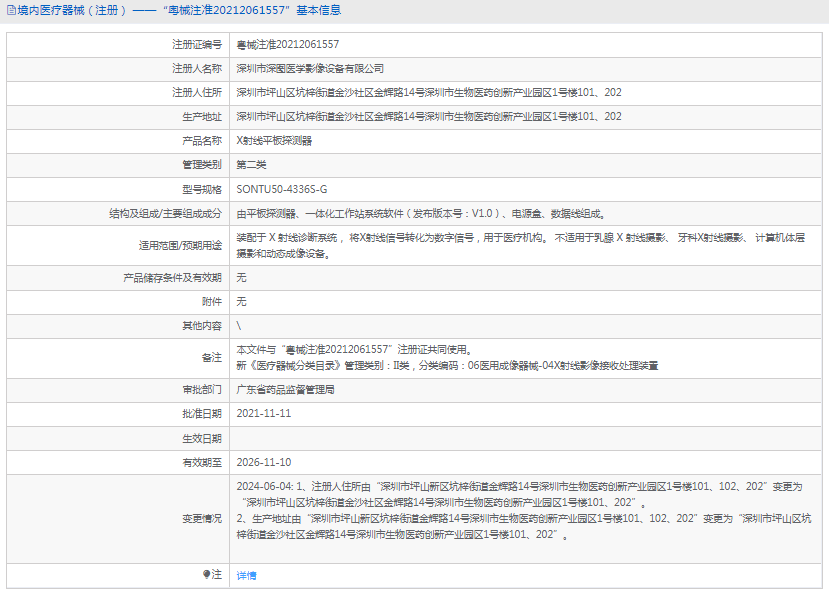Image resolution: width=829 pixels, height=597 pixels.
Task: Click the 适用范围/预期用途 row label
Action: coord(180,245)
